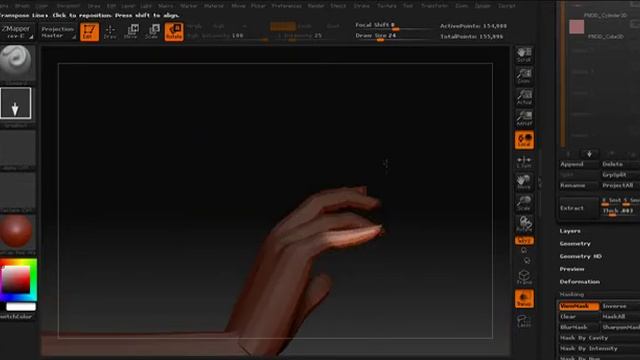Click the MaskAll button
This screenshot has width=640, height=360.
621,317
